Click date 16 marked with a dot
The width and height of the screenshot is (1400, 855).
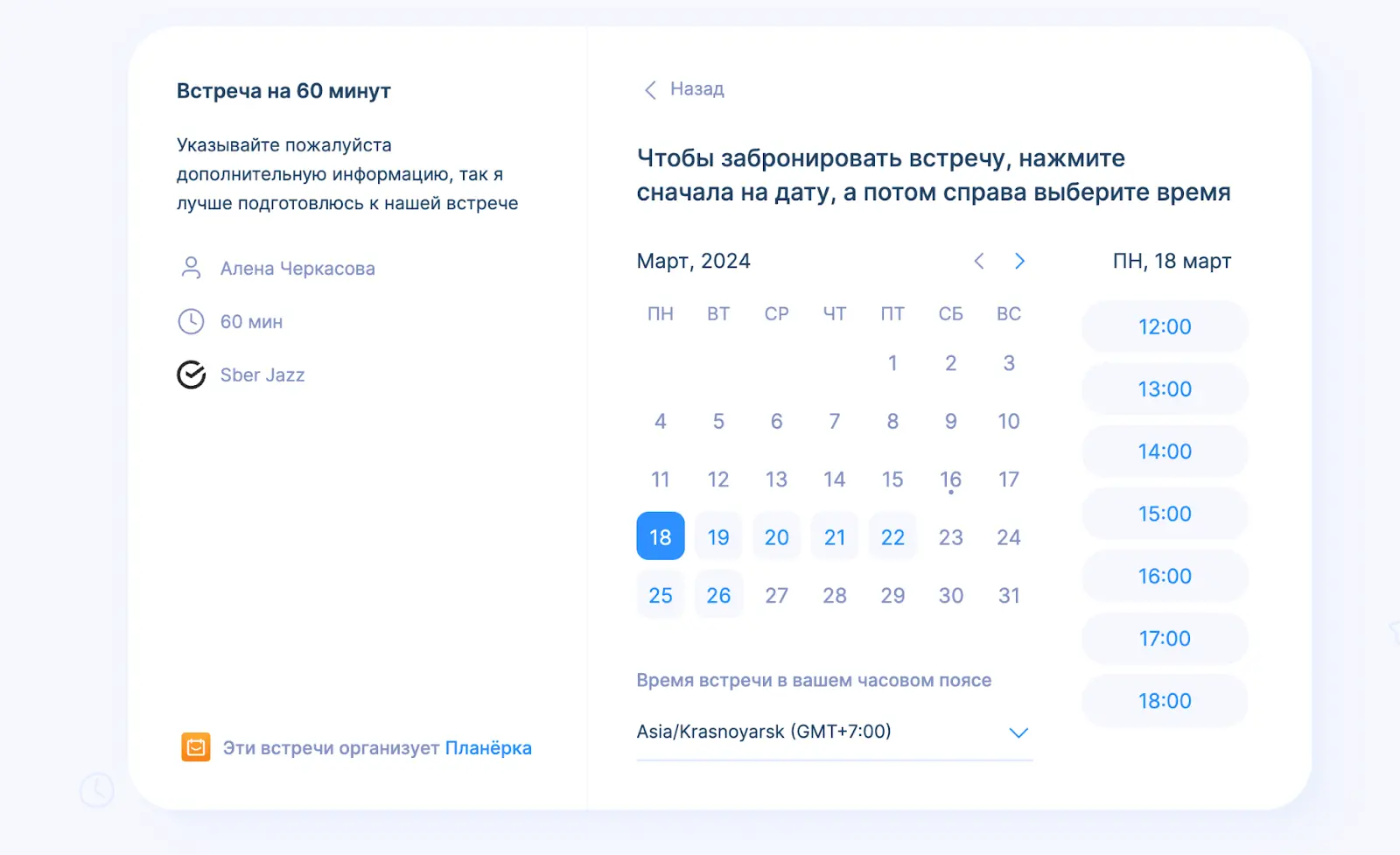pos(950,480)
